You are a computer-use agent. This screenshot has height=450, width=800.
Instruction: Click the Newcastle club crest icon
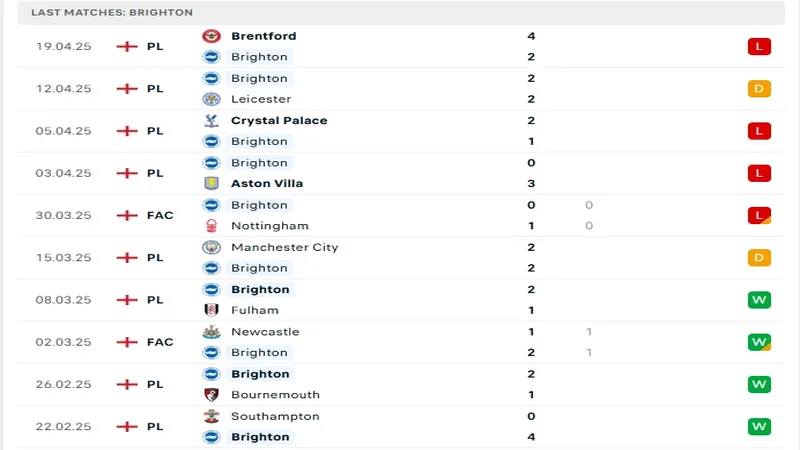[211, 332]
